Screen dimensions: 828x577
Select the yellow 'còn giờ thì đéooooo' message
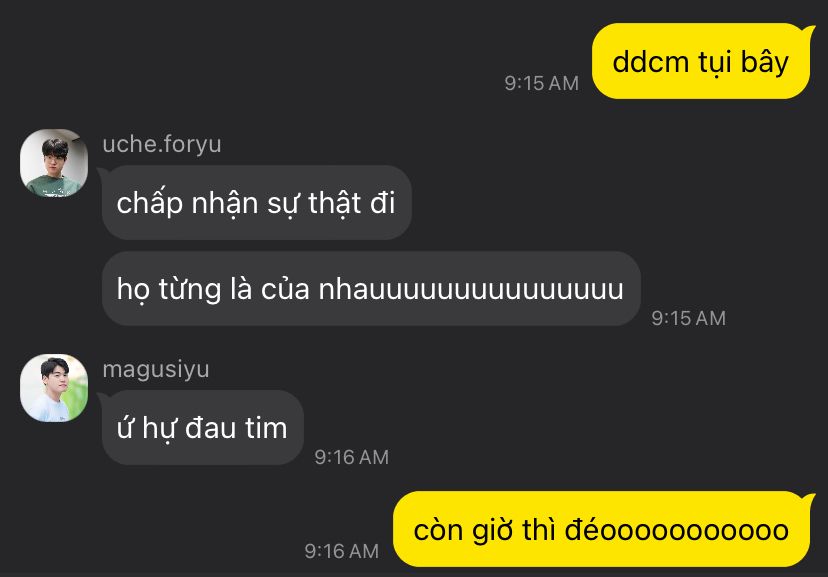point(601,529)
